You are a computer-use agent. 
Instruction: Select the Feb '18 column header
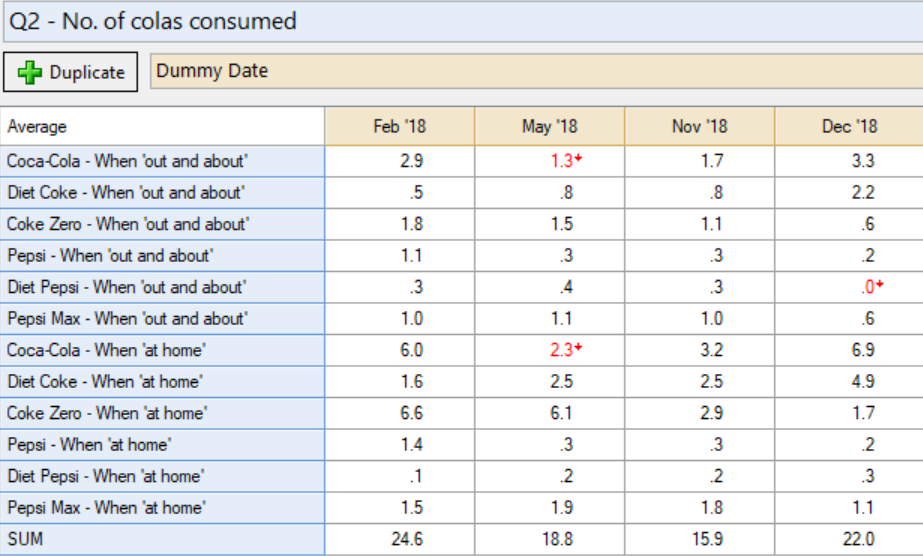point(399,127)
